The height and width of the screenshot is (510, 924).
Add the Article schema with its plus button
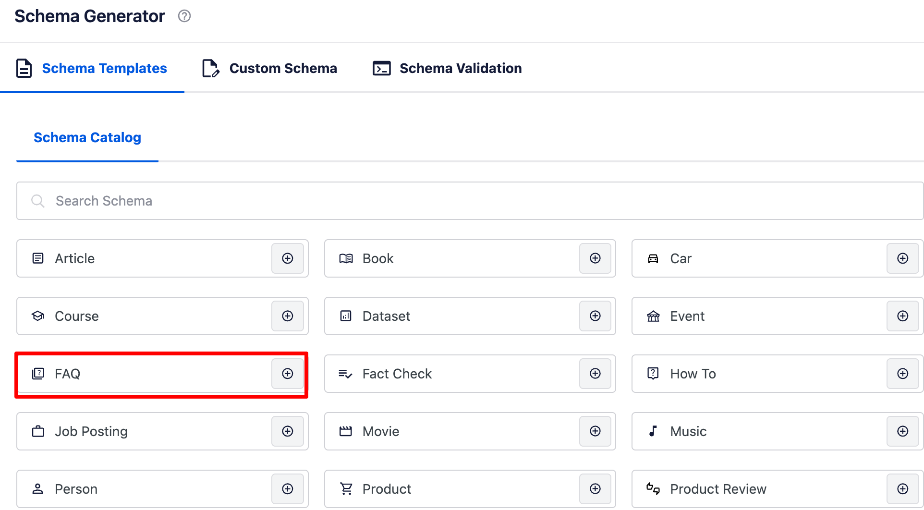288,258
